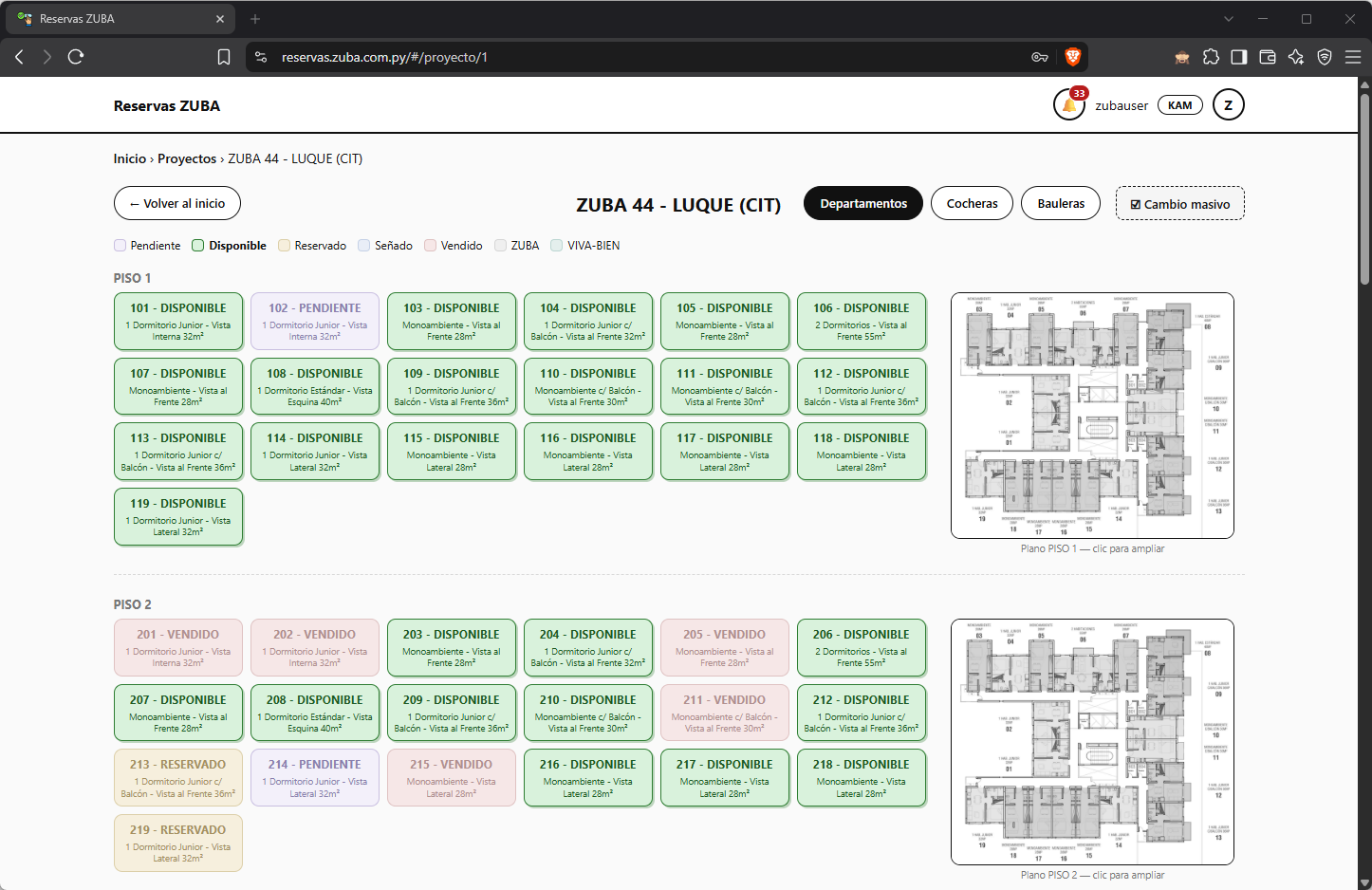Open unit 205 - VENDIDO card
1372x890 pixels.
[725, 647]
